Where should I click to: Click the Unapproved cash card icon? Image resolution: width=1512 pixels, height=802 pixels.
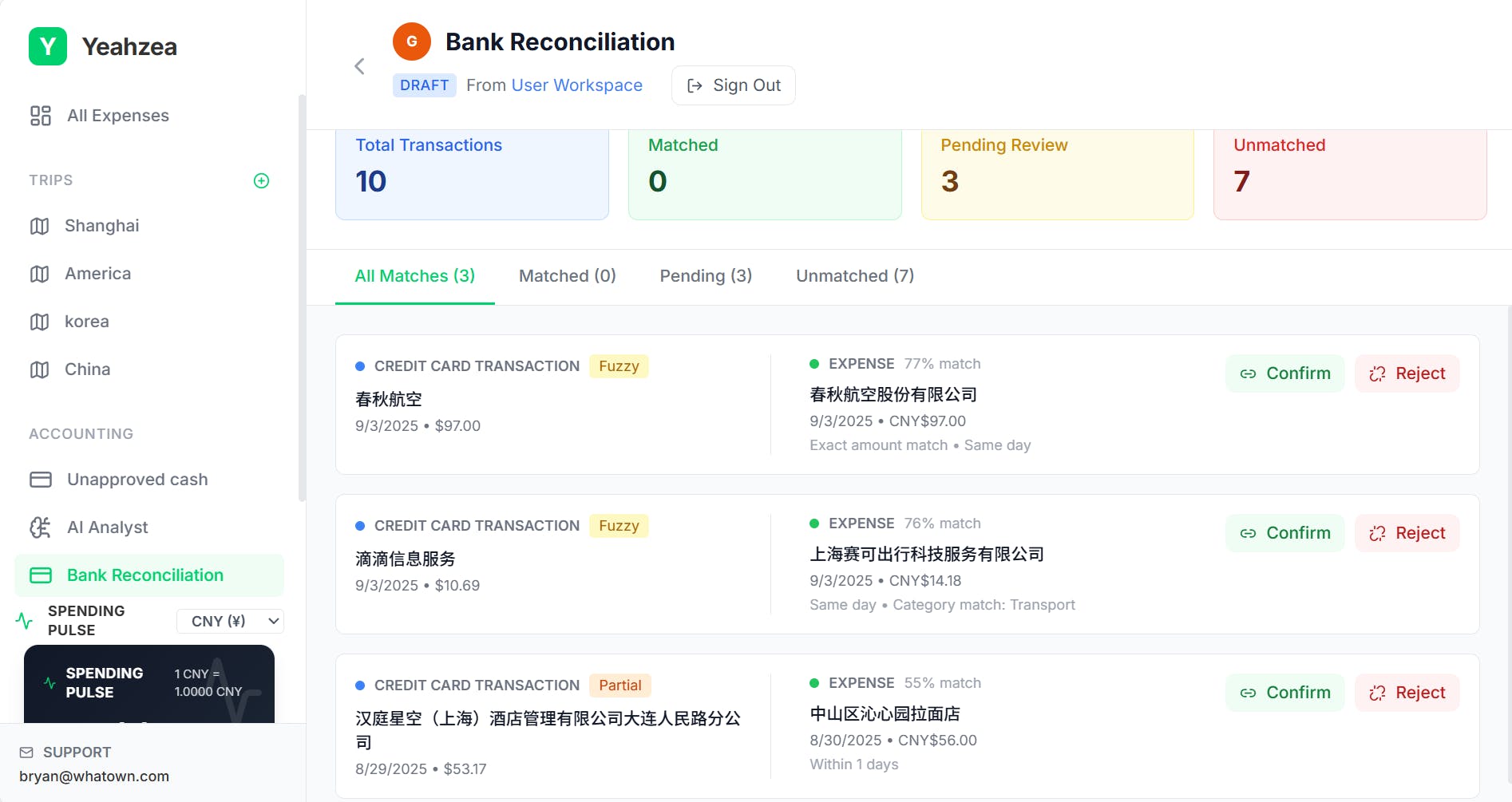(x=41, y=480)
